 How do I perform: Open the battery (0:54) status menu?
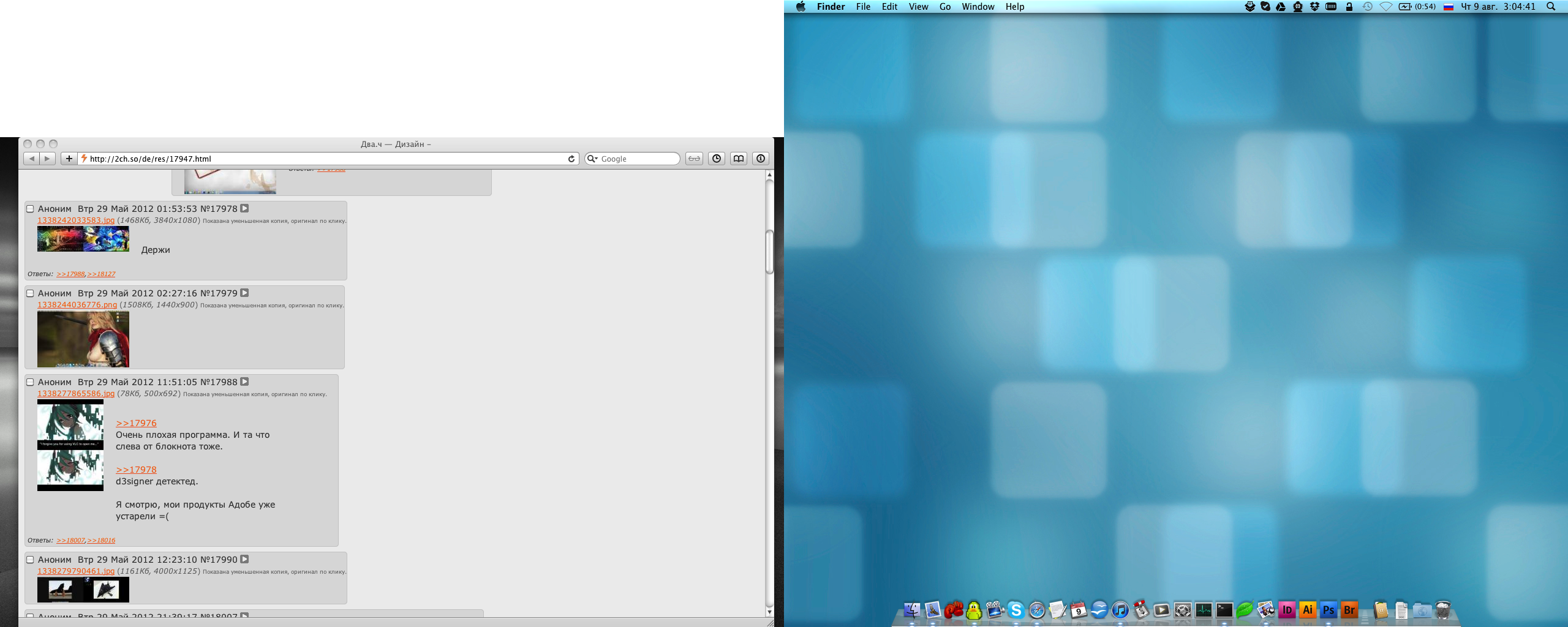coord(1417,7)
